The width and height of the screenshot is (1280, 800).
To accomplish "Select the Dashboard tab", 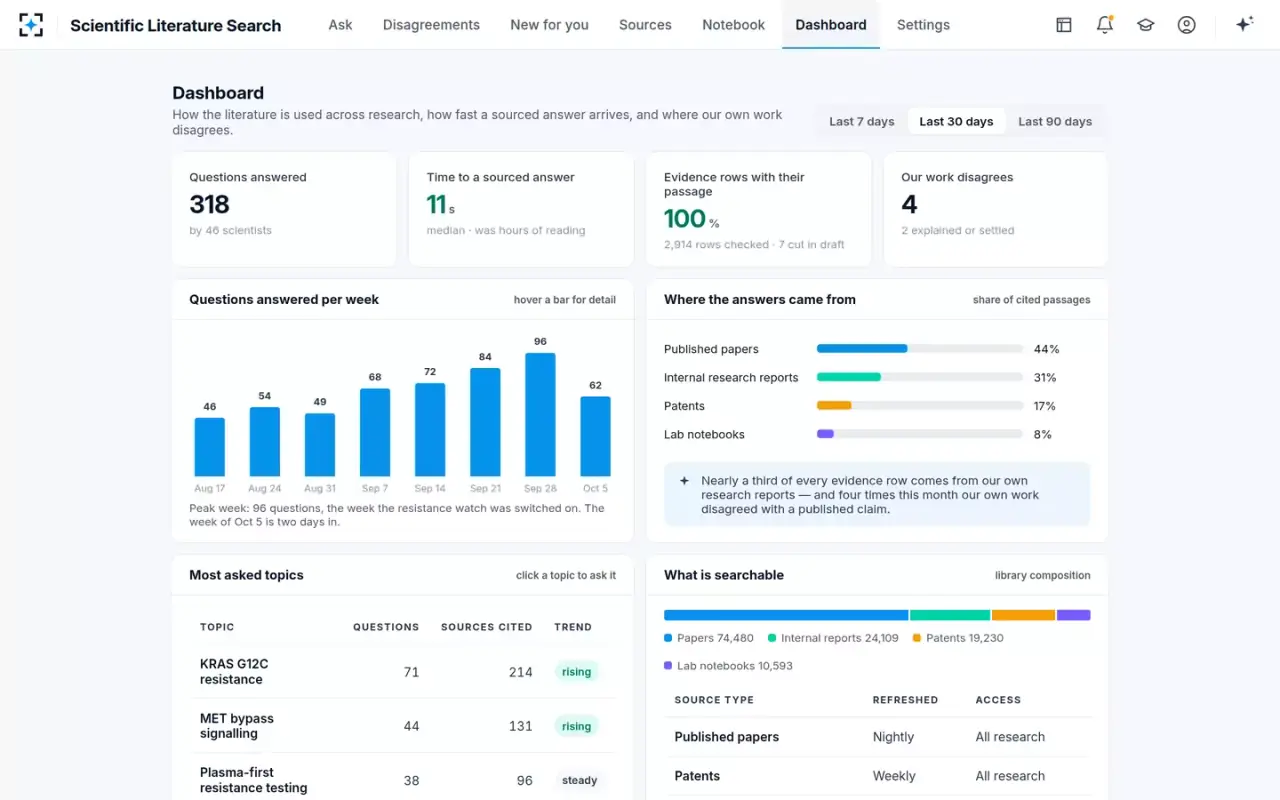I will [x=831, y=25].
